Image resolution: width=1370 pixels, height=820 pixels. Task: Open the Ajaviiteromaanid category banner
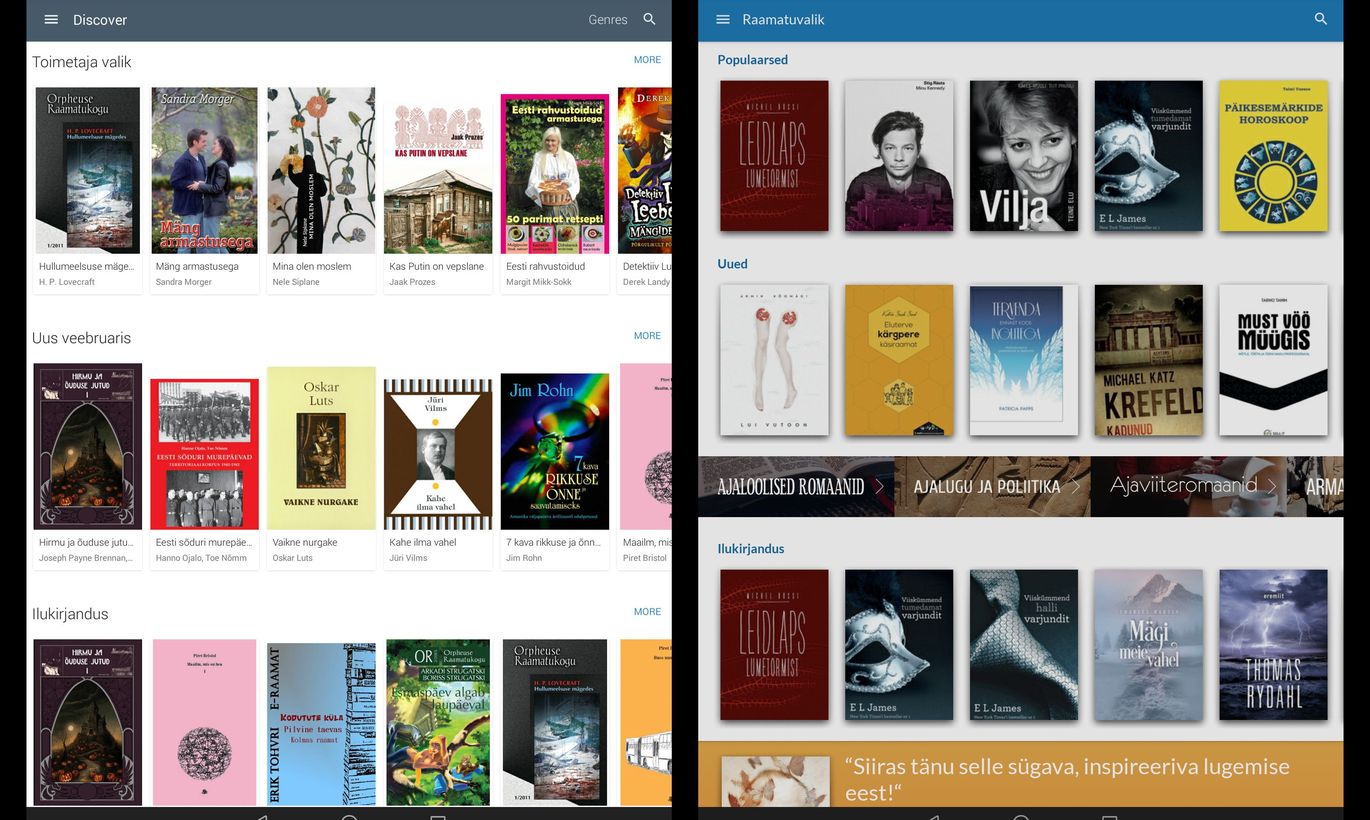[x=1189, y=487]
